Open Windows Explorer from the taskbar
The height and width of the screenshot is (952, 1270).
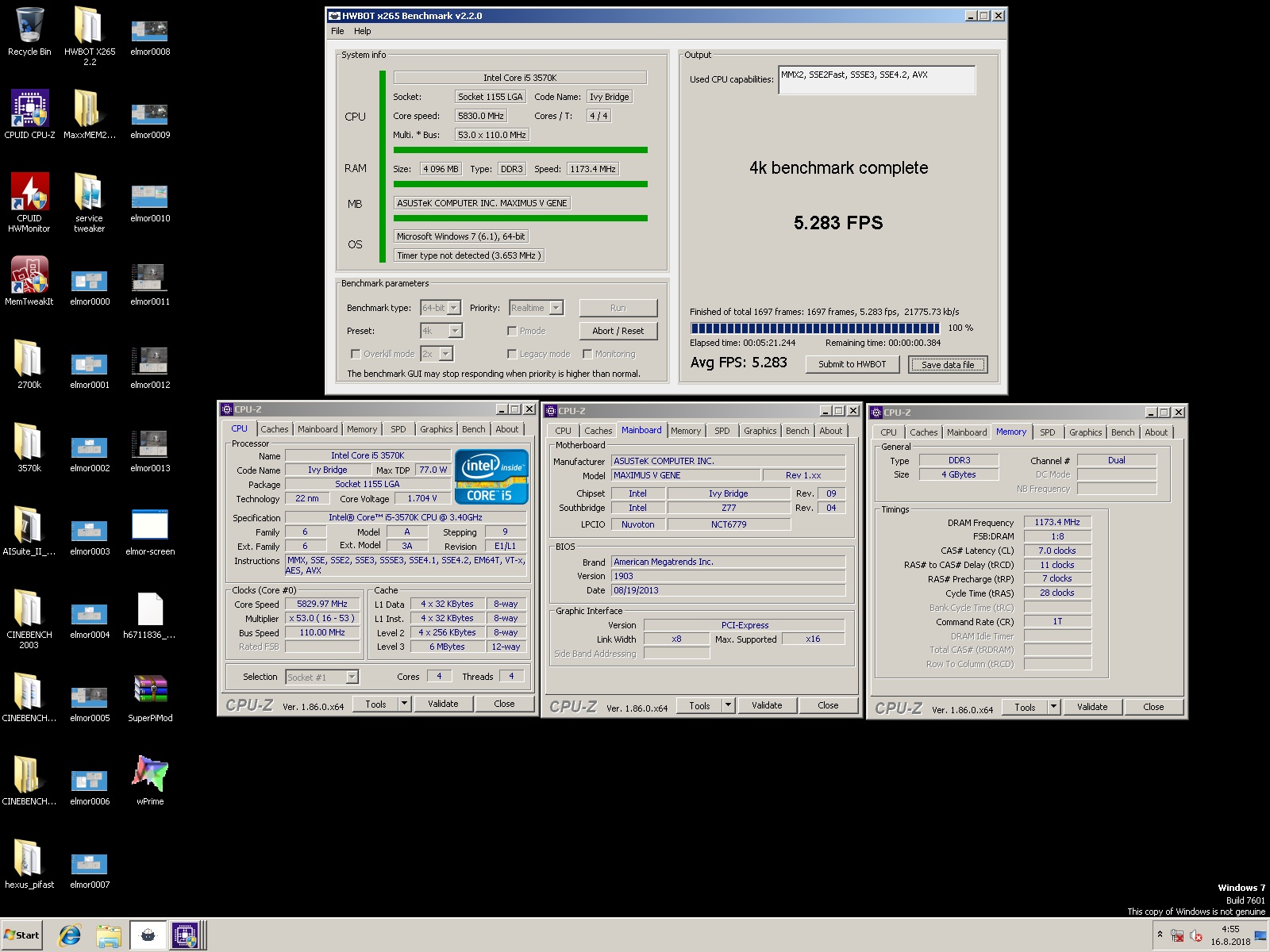[x=108, y=936]
